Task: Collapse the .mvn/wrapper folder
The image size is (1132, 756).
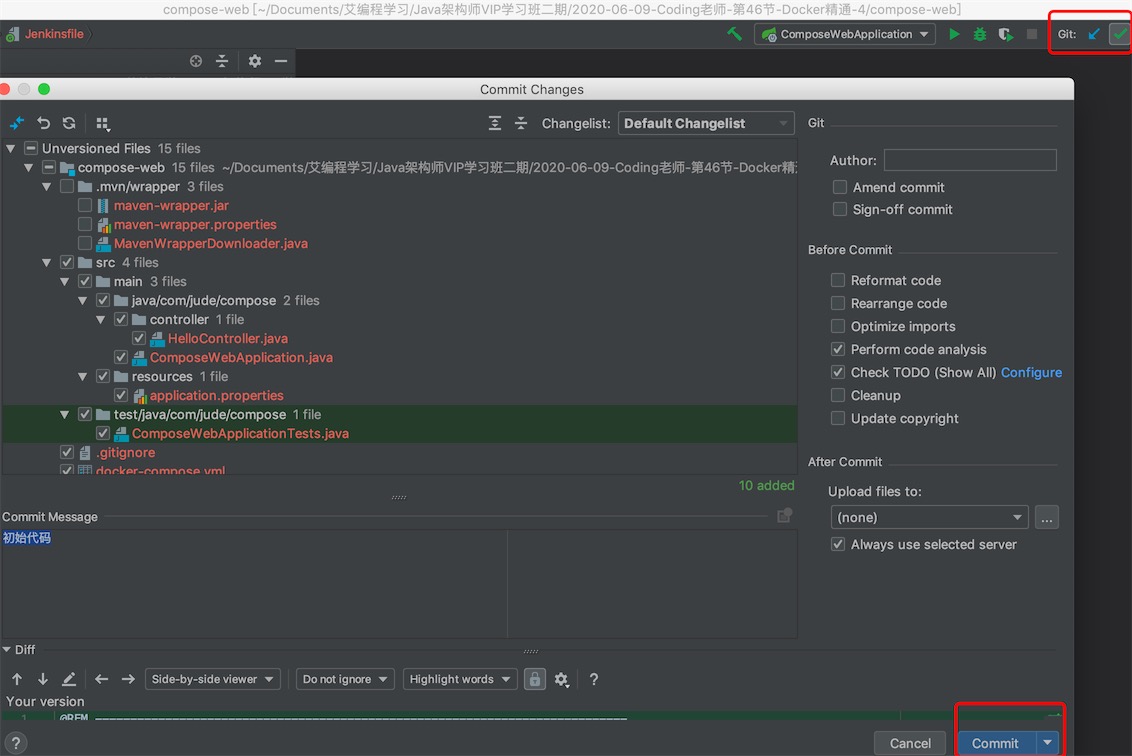Action: tap(47, 187)
